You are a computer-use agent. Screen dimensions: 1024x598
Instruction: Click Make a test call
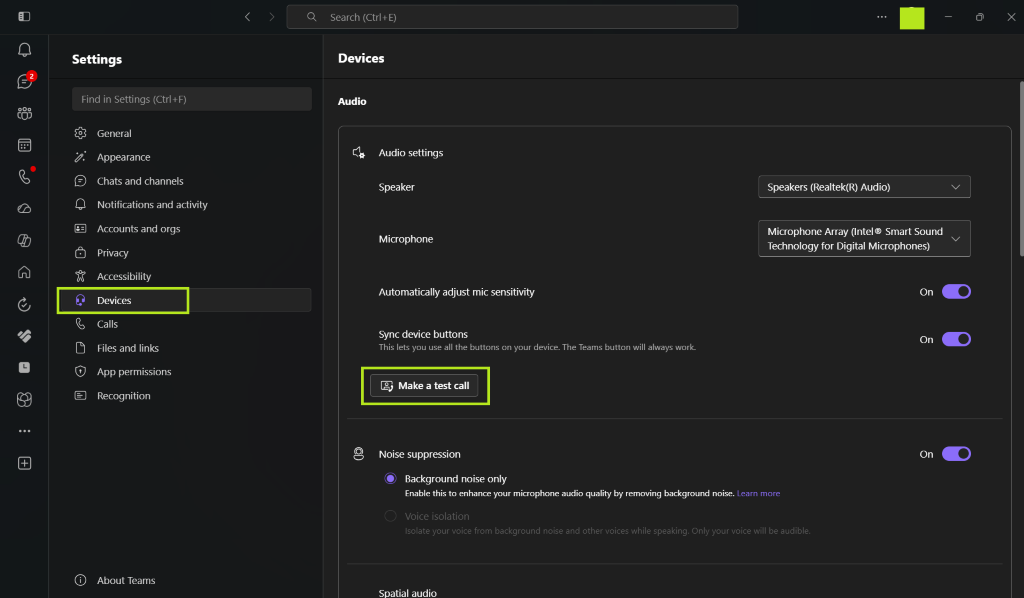424,386
